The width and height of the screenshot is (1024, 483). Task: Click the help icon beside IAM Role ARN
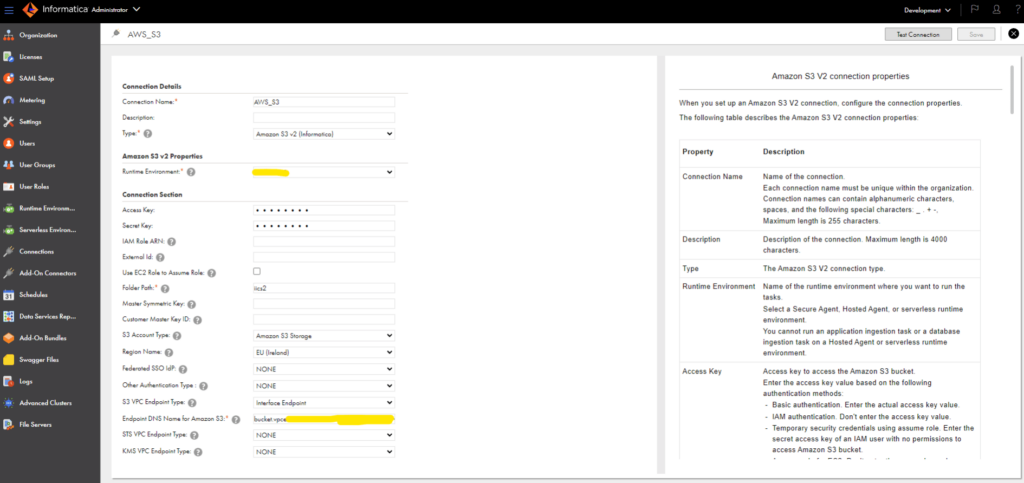click(172, 241)
